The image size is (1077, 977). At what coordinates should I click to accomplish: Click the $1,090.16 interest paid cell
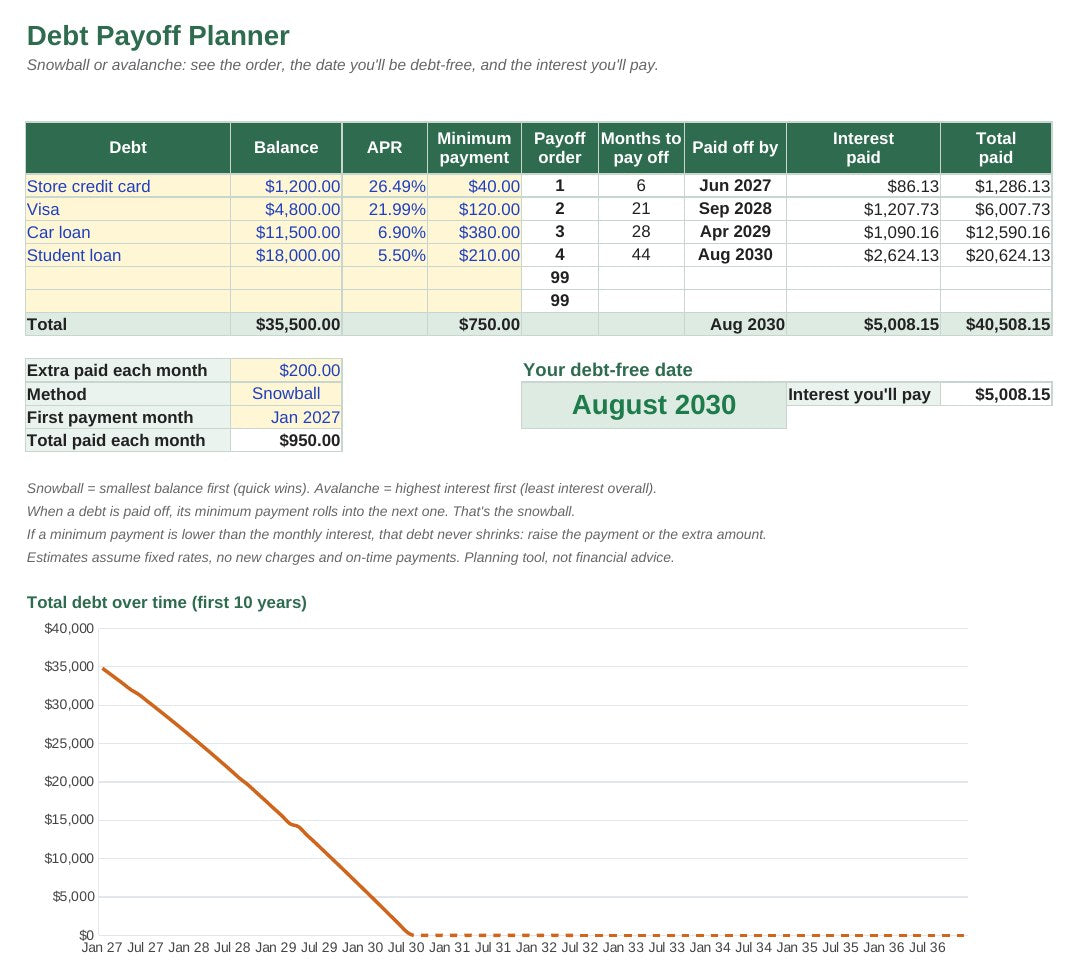pos(863,232)
